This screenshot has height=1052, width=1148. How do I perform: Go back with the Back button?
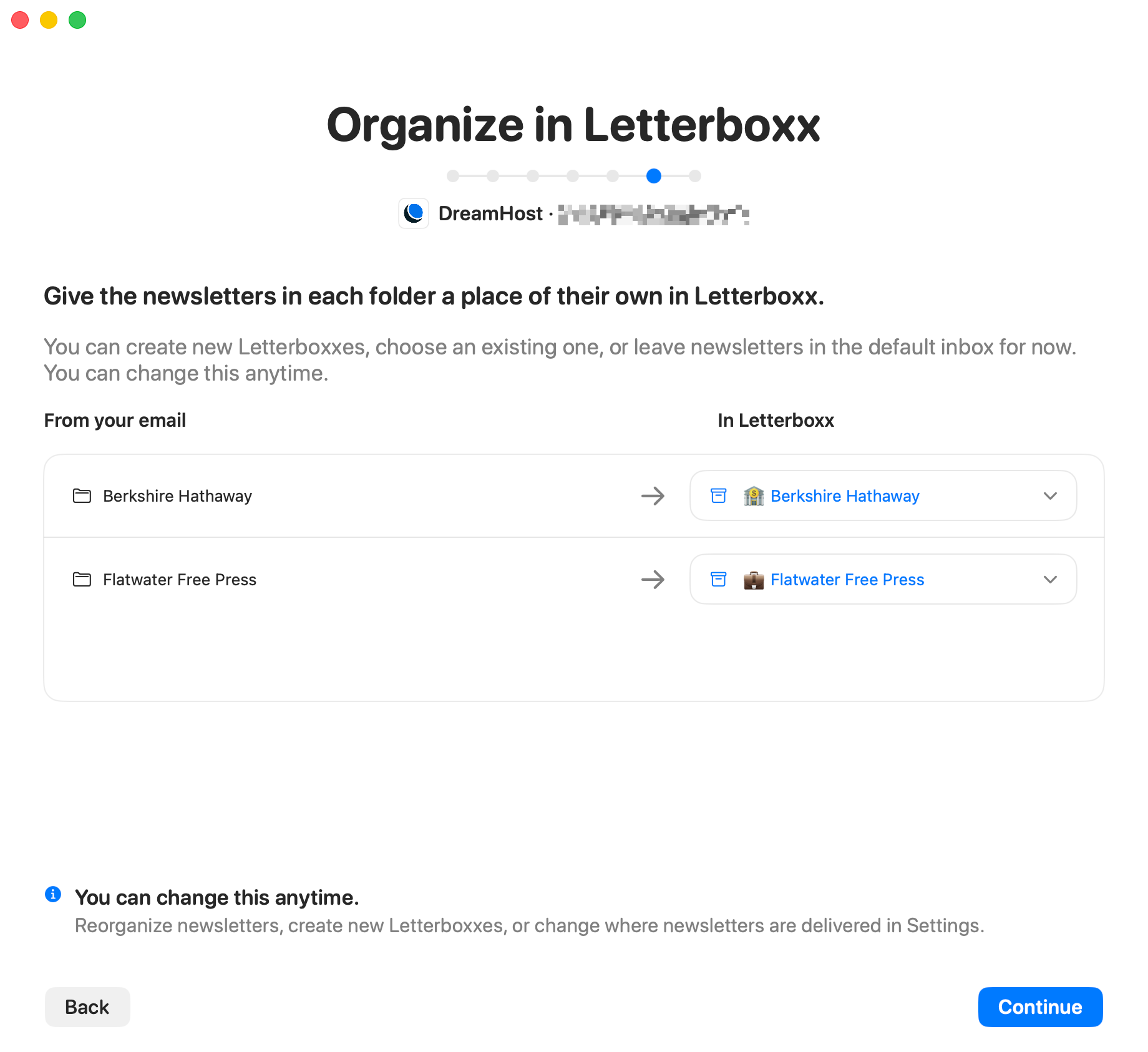tap(87, 1007)
